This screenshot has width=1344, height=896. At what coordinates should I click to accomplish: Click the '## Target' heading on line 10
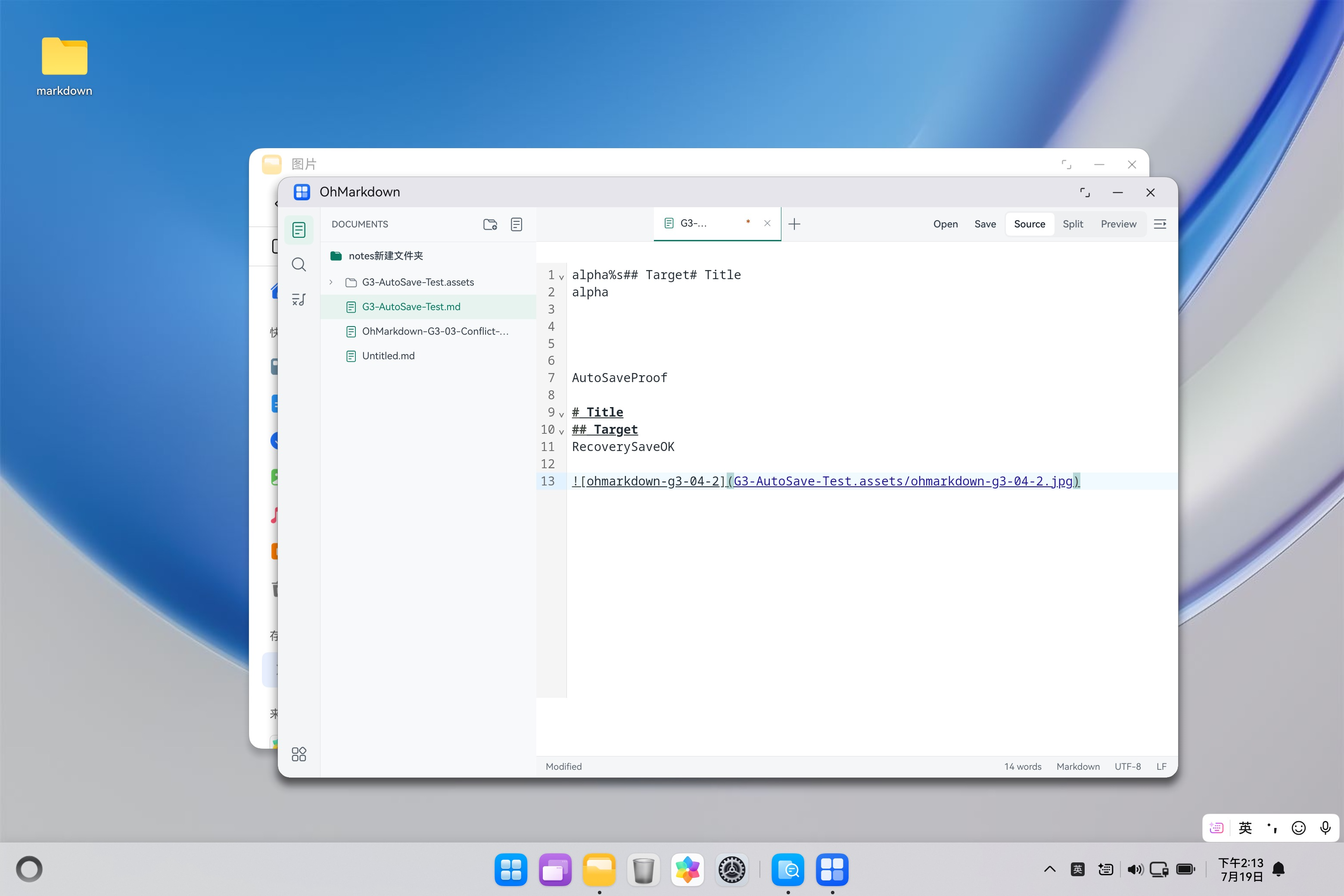click(604, 430)
